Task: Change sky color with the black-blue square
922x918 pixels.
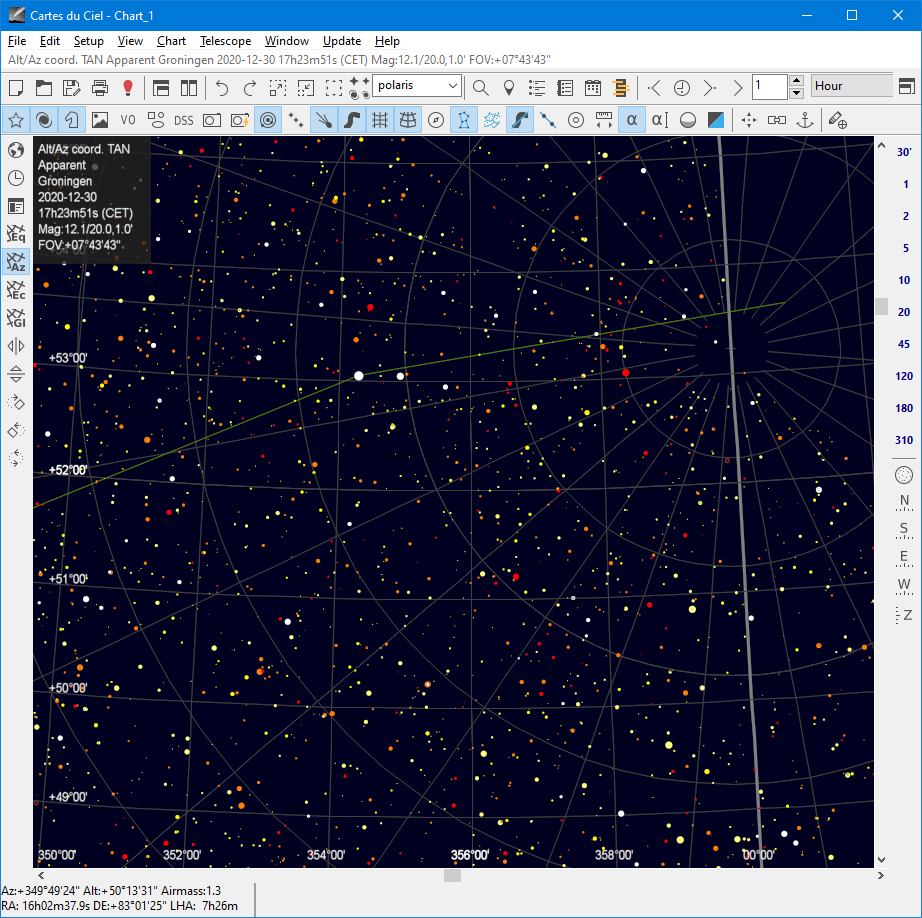Action: click(x=716, y=121)
